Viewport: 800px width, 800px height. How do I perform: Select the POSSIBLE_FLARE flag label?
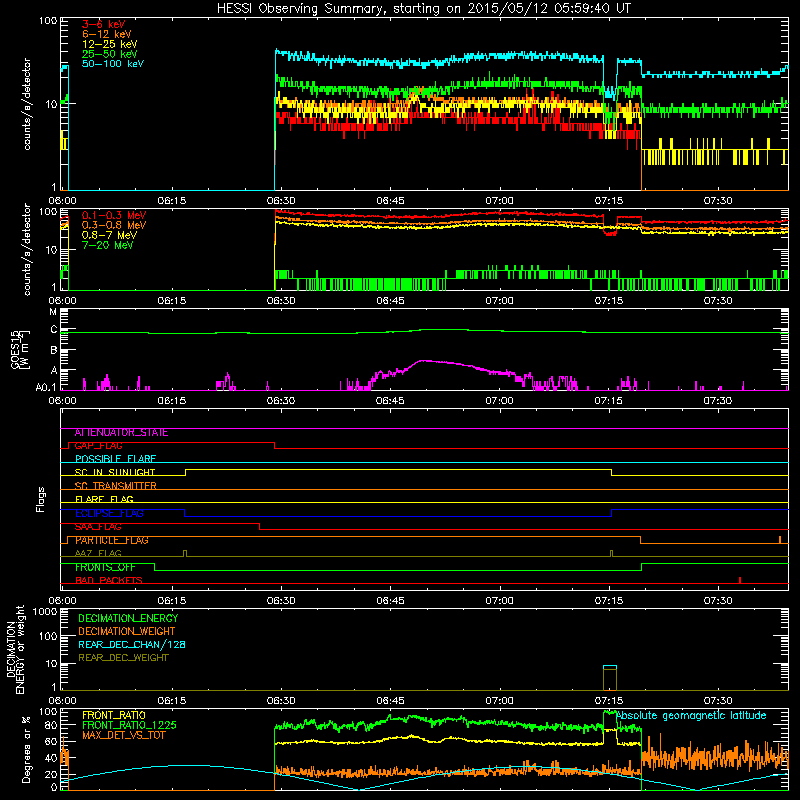115,459
